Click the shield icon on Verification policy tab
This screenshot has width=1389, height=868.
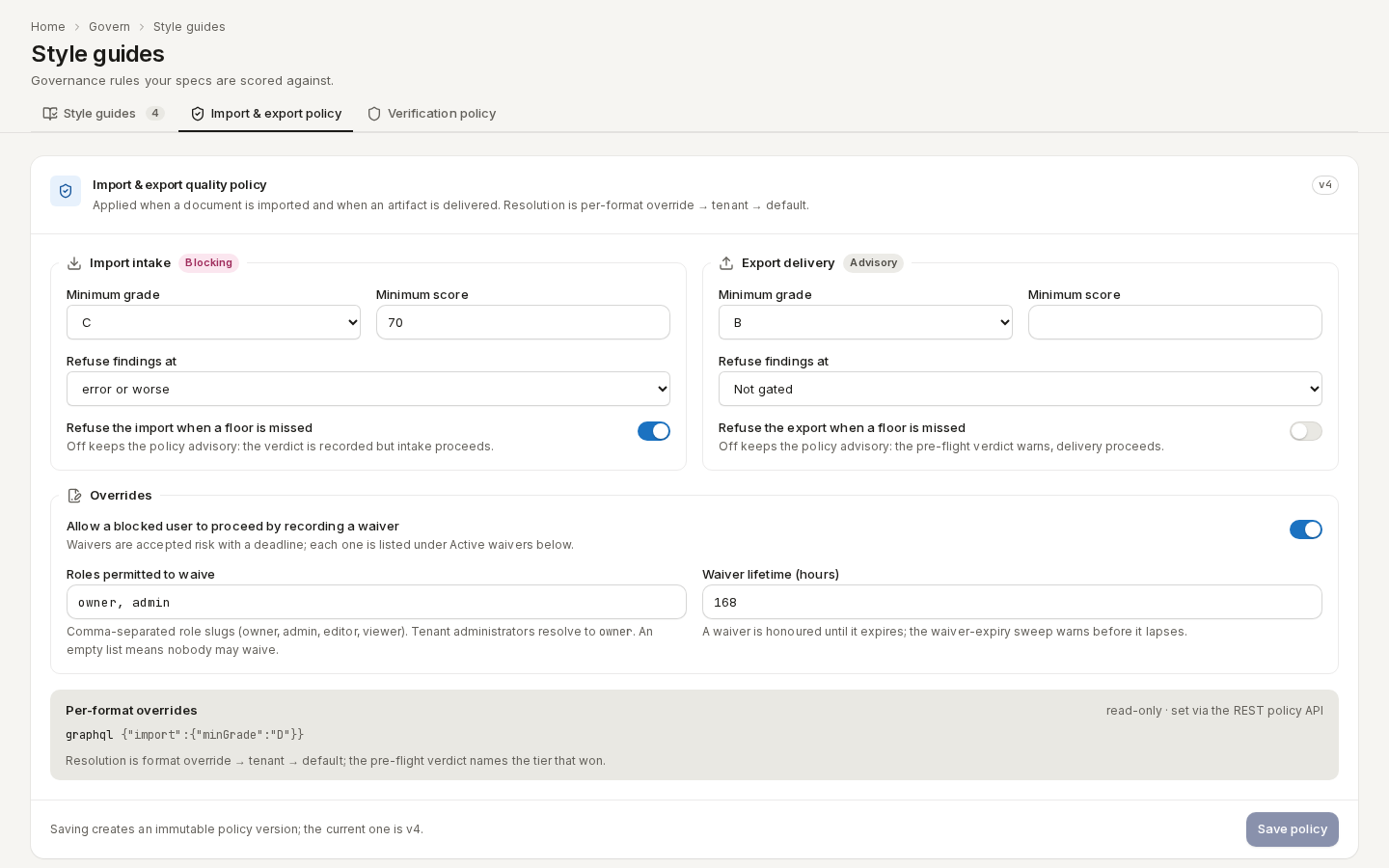(x=374, y=114)
